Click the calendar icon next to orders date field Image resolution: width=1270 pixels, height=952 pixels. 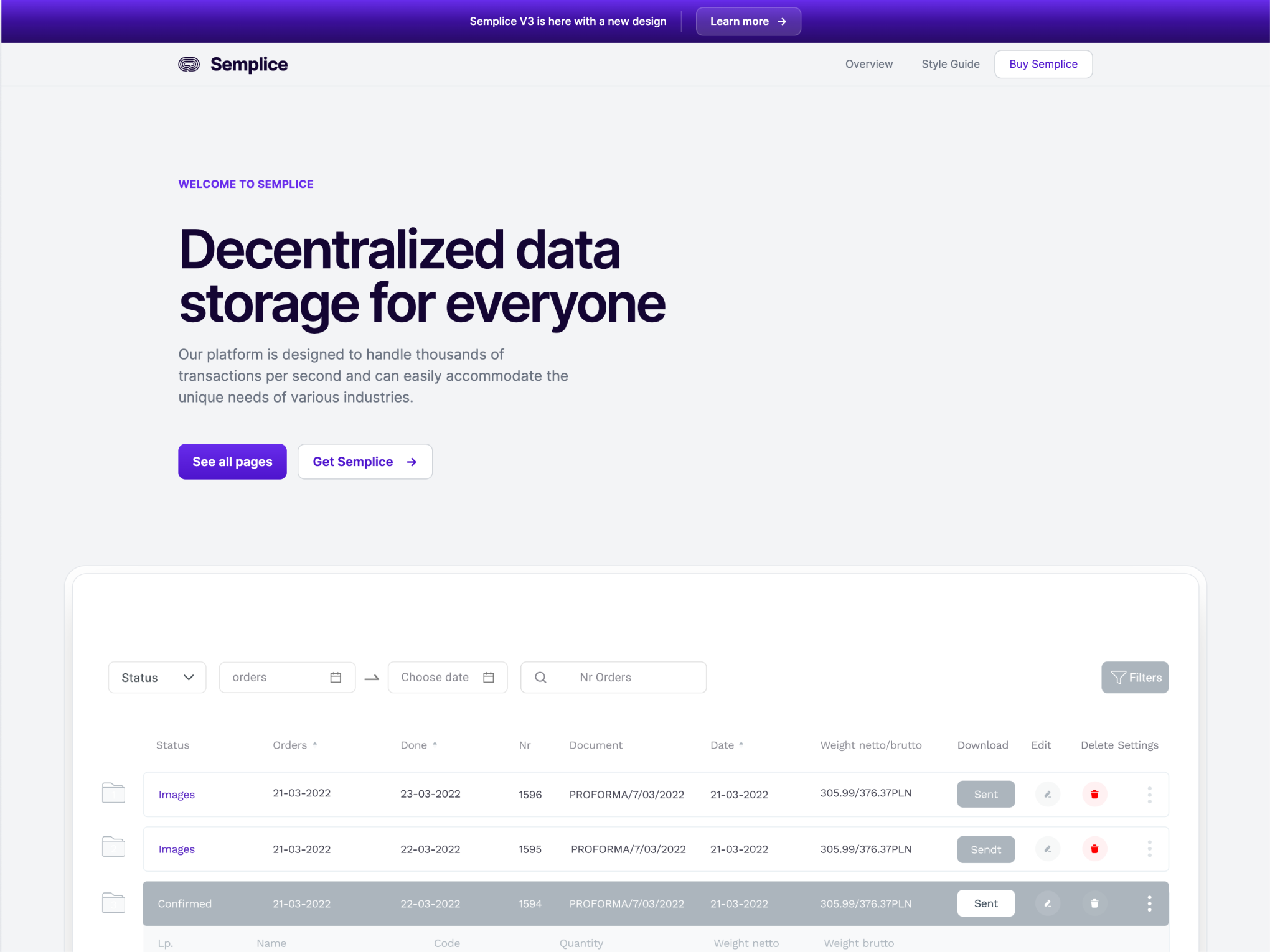[x=335, y=677]
